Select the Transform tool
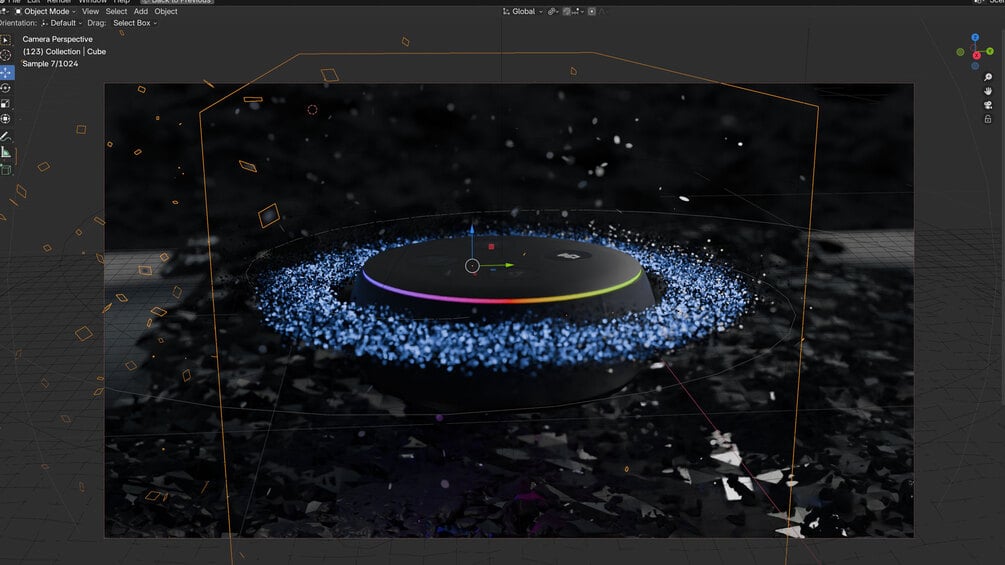This screenshot has height=565, width=1005. (6, 119)
